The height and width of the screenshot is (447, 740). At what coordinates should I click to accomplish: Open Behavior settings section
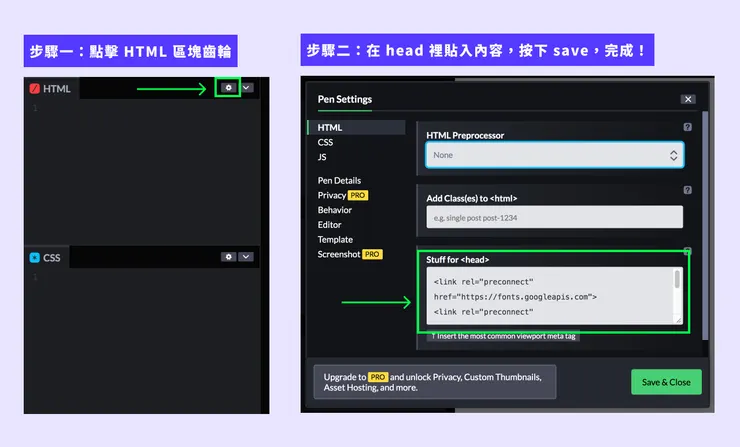click(x=335, y=210)
